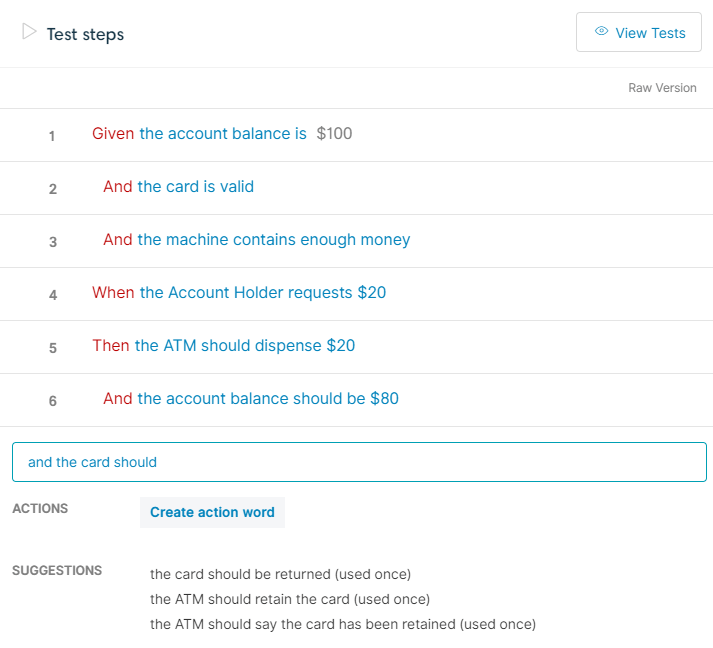713x648 pixels.
Task: Choose suggestion 'the card should be returned'
Action: [280, 574]
